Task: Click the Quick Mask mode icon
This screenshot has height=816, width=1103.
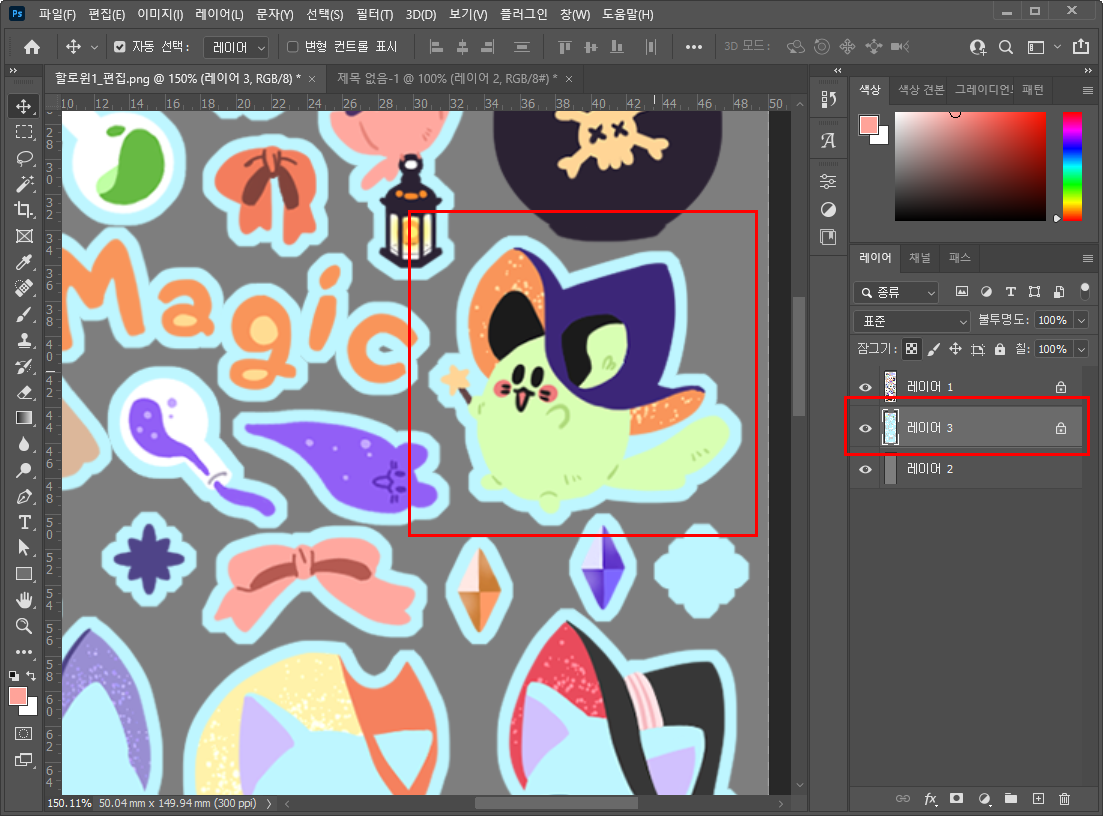Action: pos(23,734)
